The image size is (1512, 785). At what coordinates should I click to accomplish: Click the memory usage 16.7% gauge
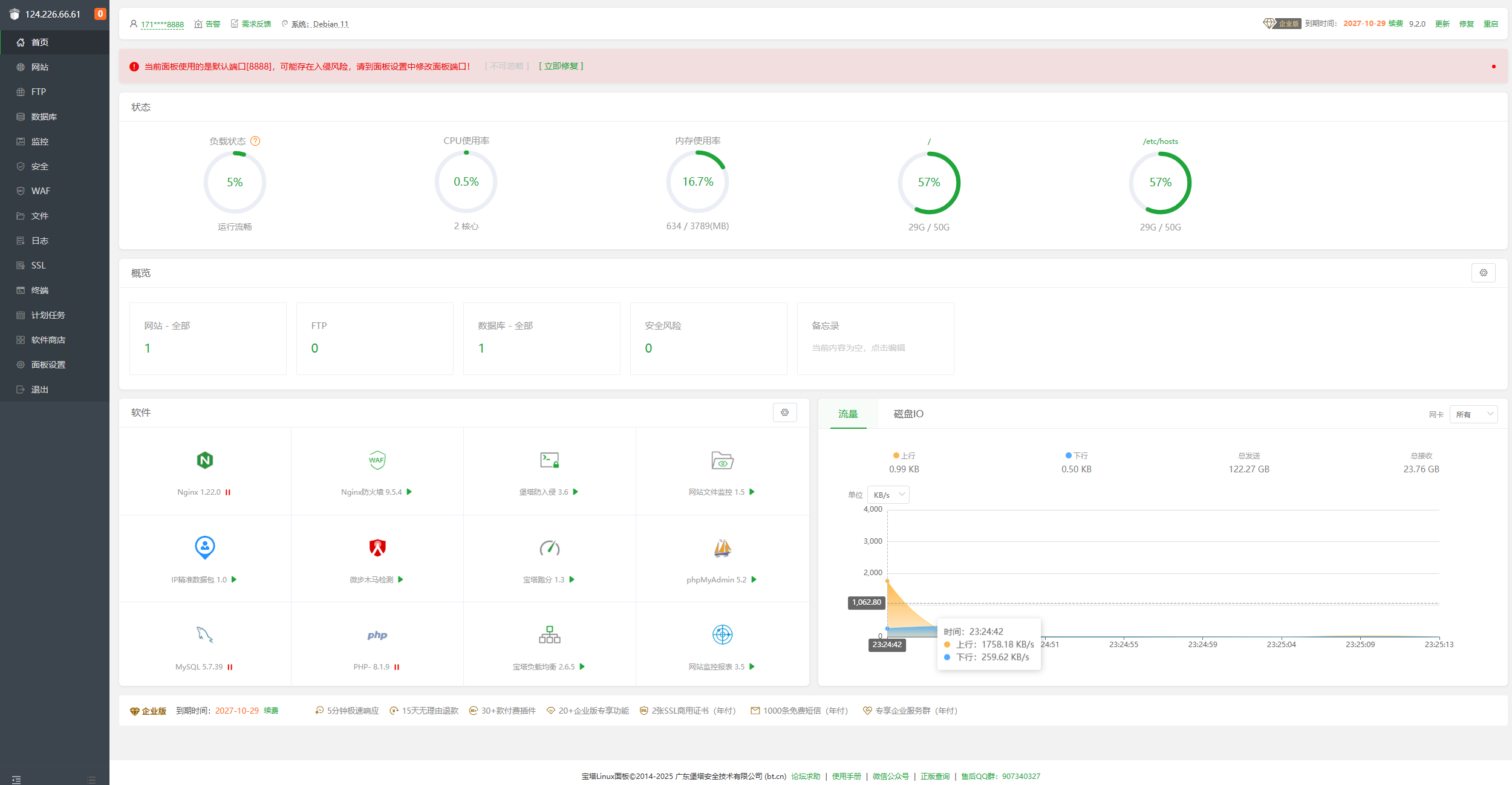pos(697,181)
